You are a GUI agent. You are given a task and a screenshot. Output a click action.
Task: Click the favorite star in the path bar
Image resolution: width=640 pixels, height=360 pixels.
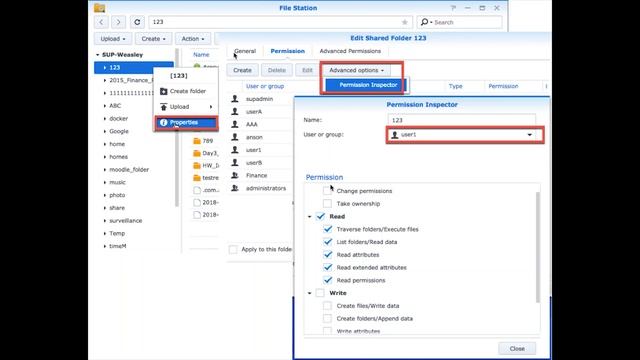[x=404, y=22]
